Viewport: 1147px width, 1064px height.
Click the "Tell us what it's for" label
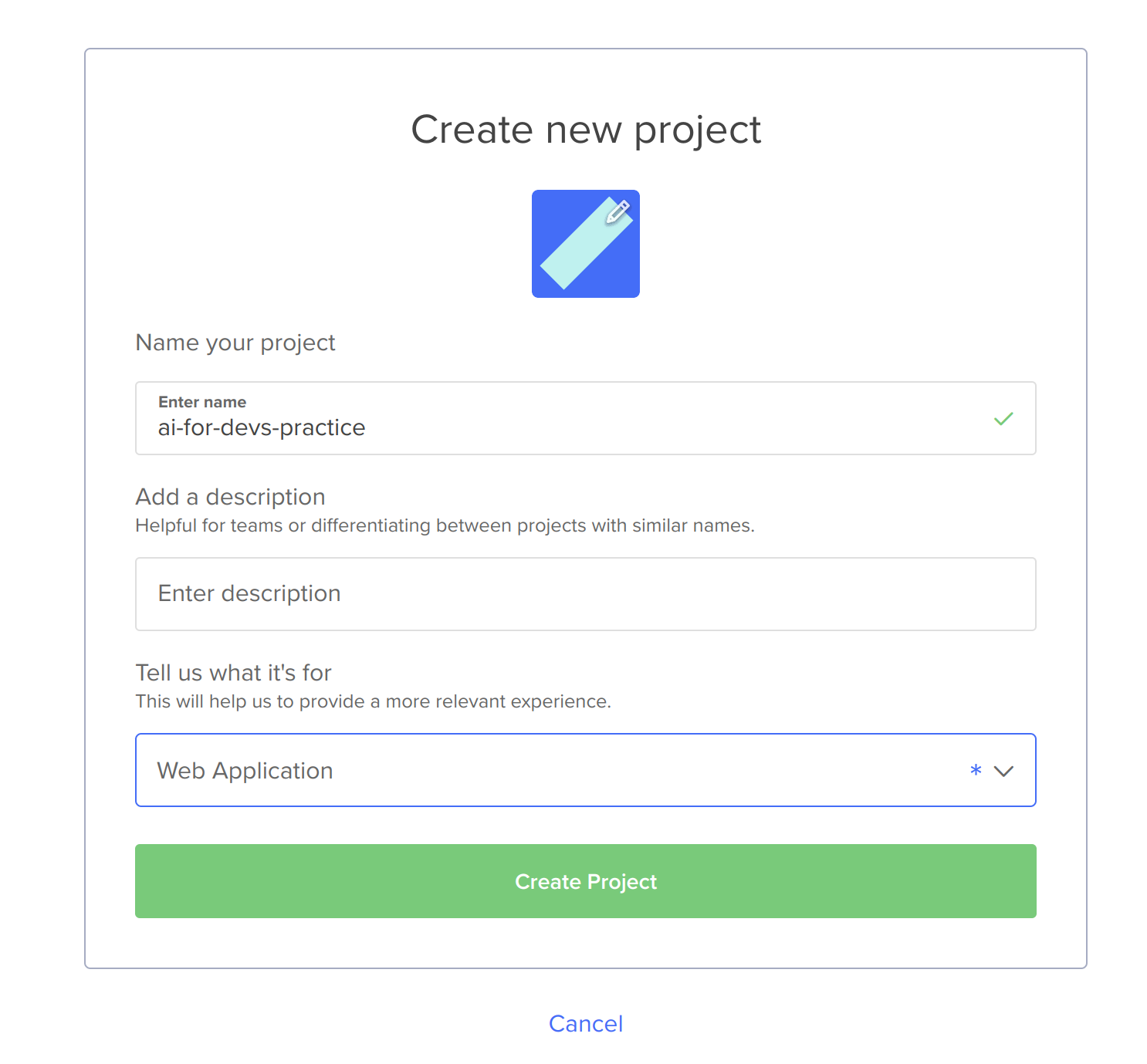coord(234,673)
